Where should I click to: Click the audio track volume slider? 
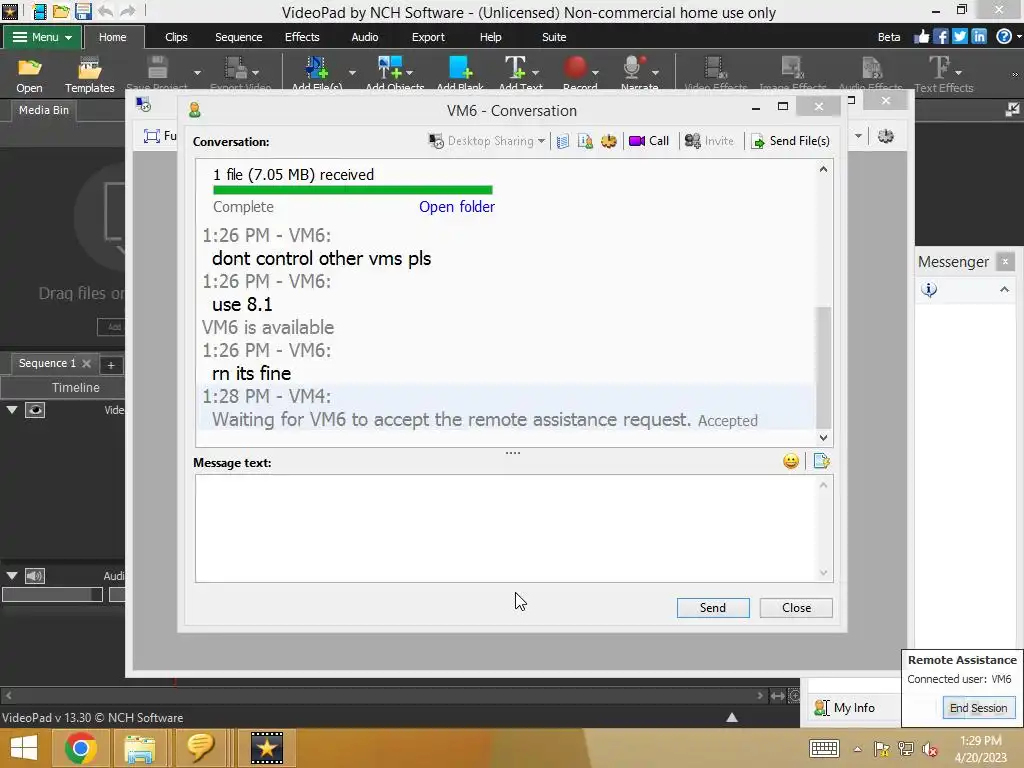(x=52, y=594)
